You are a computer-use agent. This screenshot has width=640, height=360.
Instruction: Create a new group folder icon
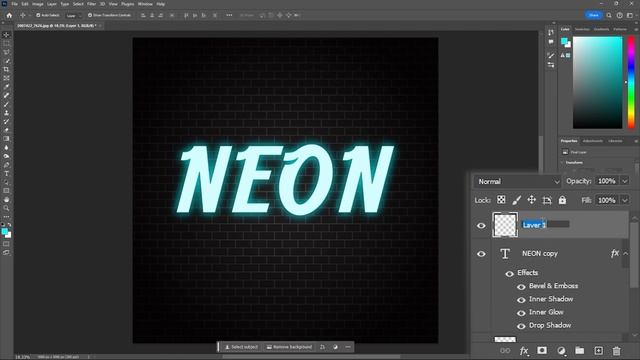(580, 351)
